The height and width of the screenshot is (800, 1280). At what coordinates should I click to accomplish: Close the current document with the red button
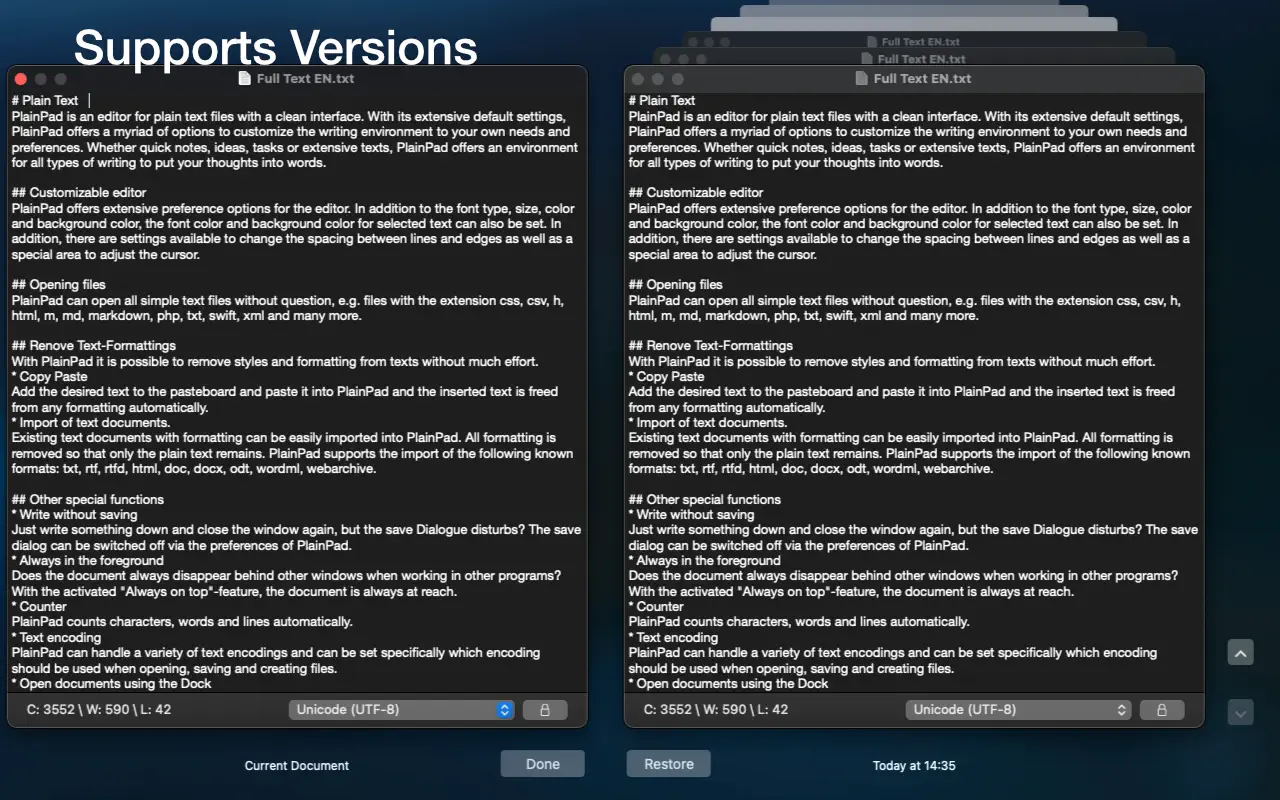21,78
